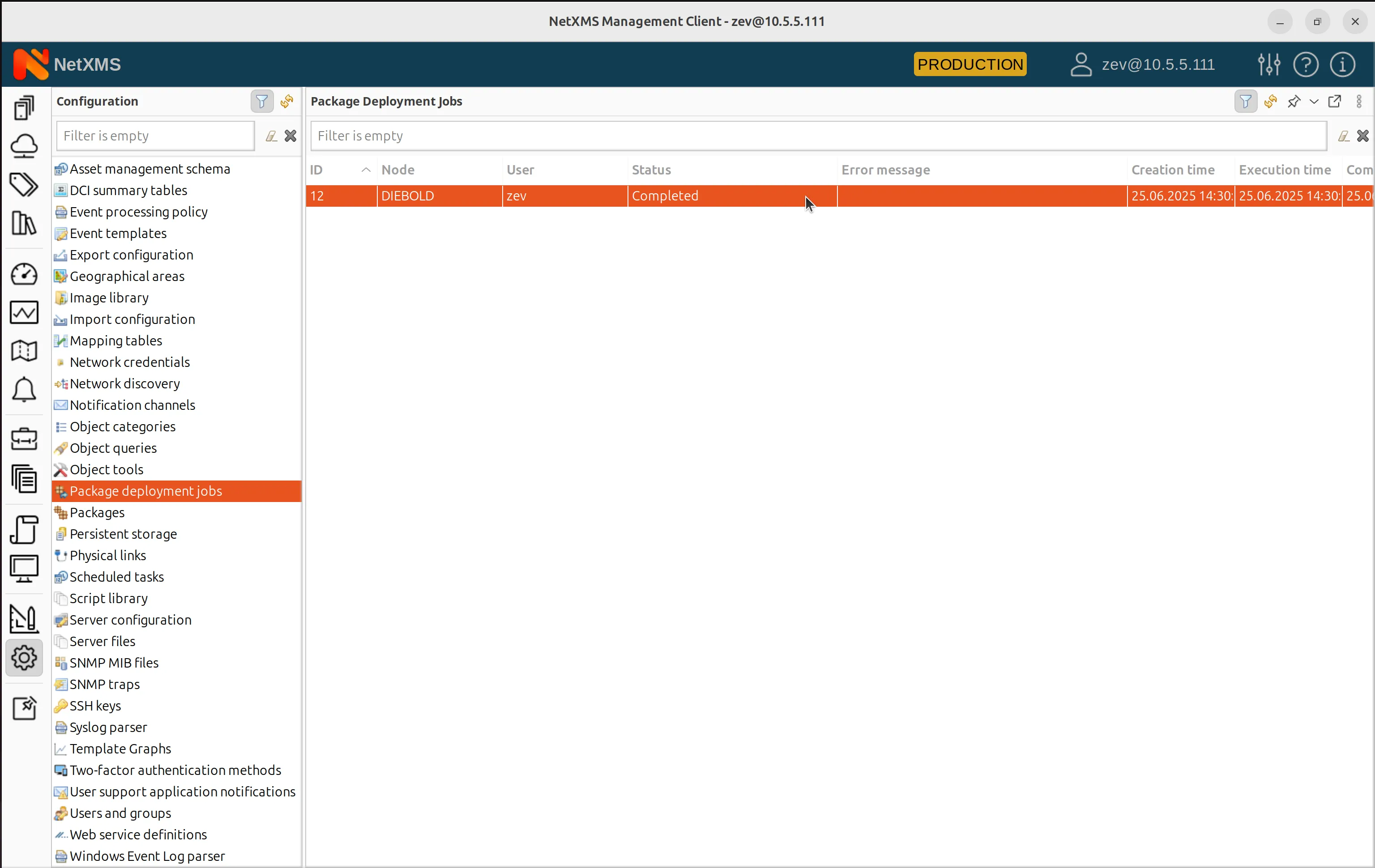The width and height of the screenshot is (1375, 868).
Task: Open the Alarms bell perspective
Action: coord(24,390)
